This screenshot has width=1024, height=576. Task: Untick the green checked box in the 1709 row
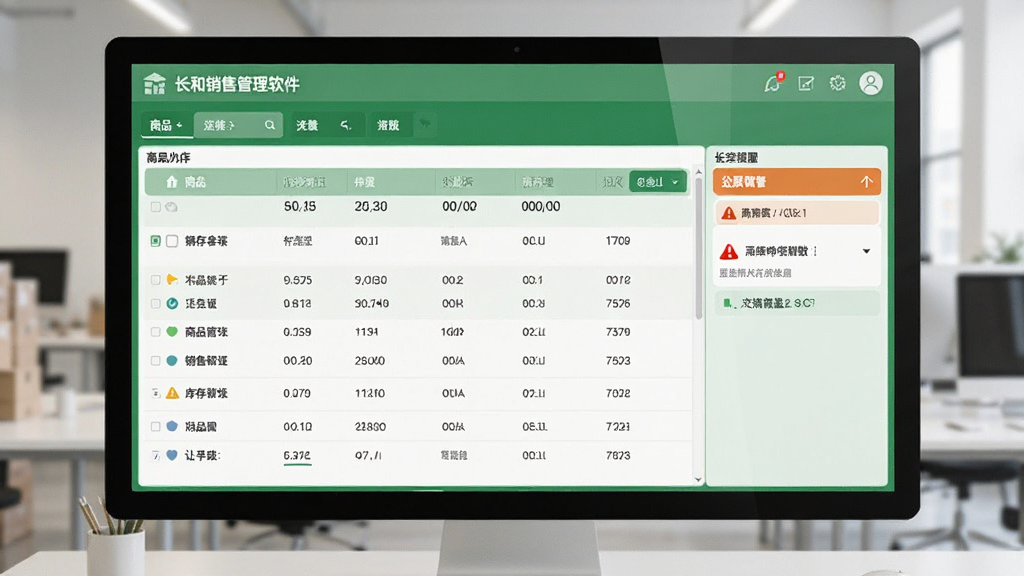155,241
